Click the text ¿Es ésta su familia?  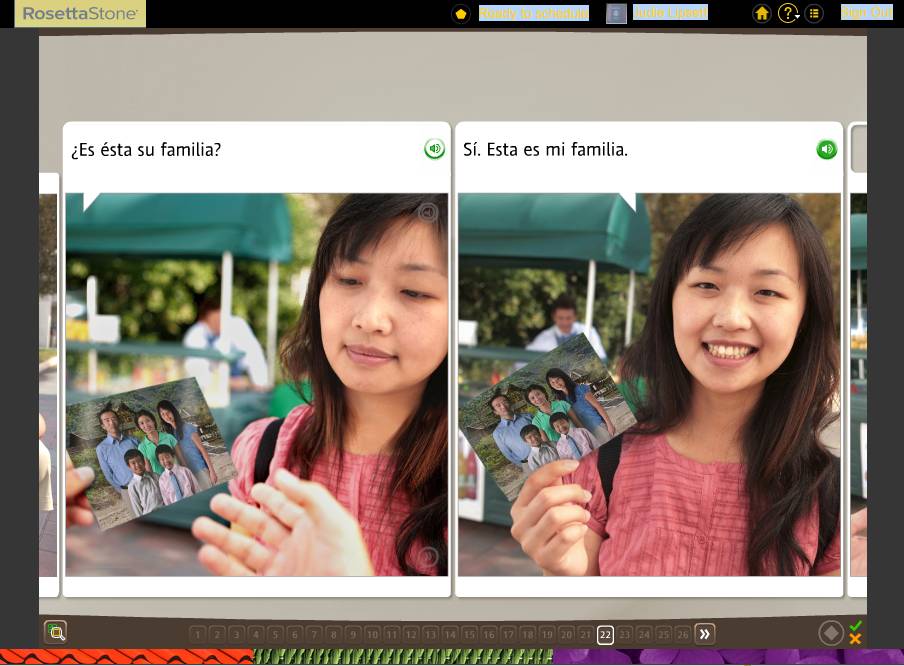tap(146, 150)
